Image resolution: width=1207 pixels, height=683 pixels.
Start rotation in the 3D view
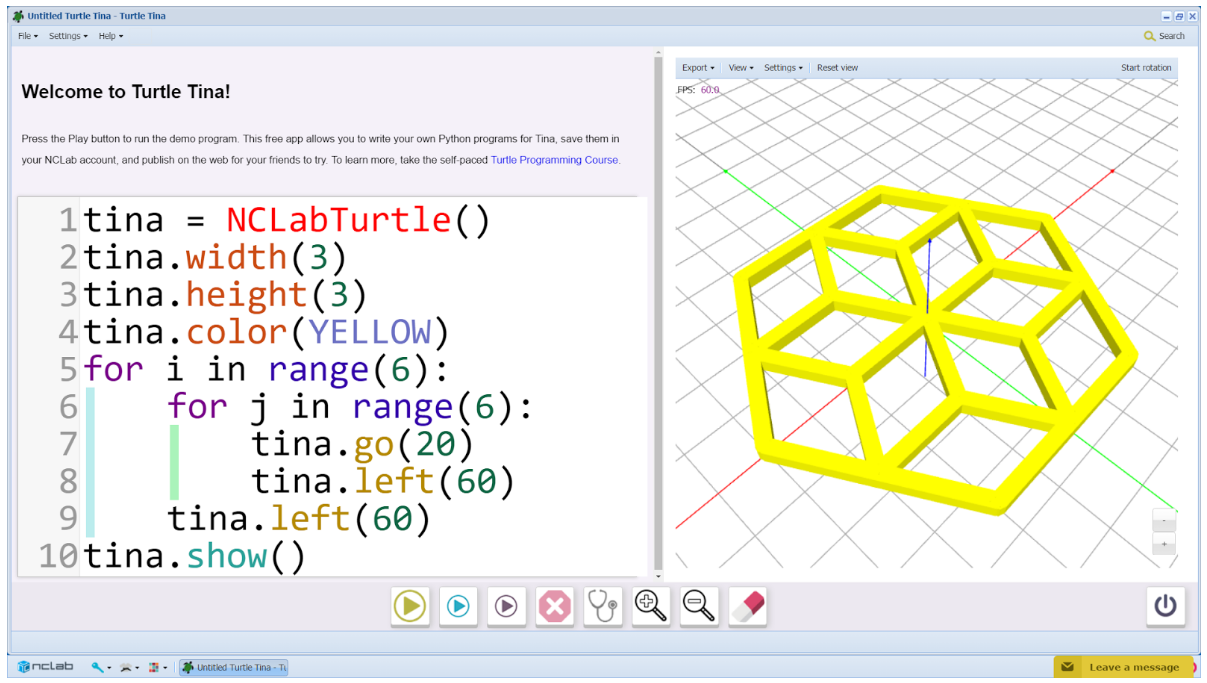coord(1145,68)
